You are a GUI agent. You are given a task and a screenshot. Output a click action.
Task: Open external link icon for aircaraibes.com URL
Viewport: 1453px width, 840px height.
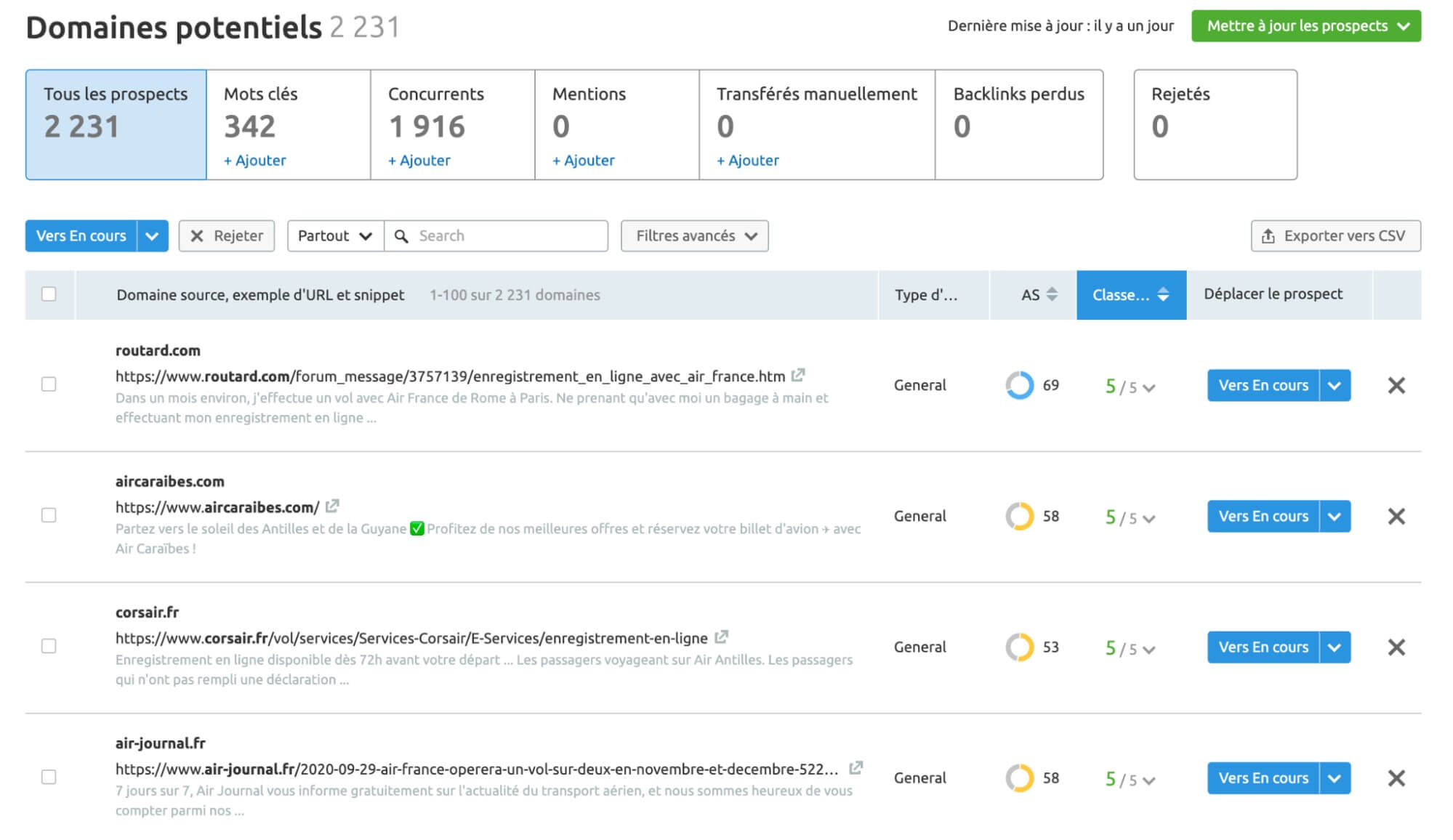tap(332, 506)
